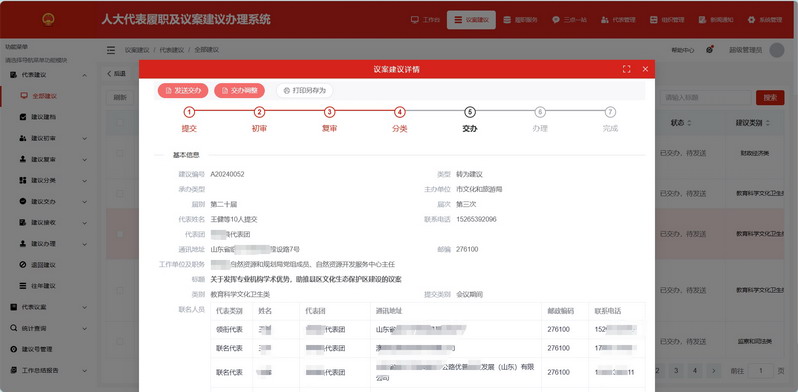Expand the 建议复审 chevron
This screenshot has height=392, width=798.
(x=84, y=159)
